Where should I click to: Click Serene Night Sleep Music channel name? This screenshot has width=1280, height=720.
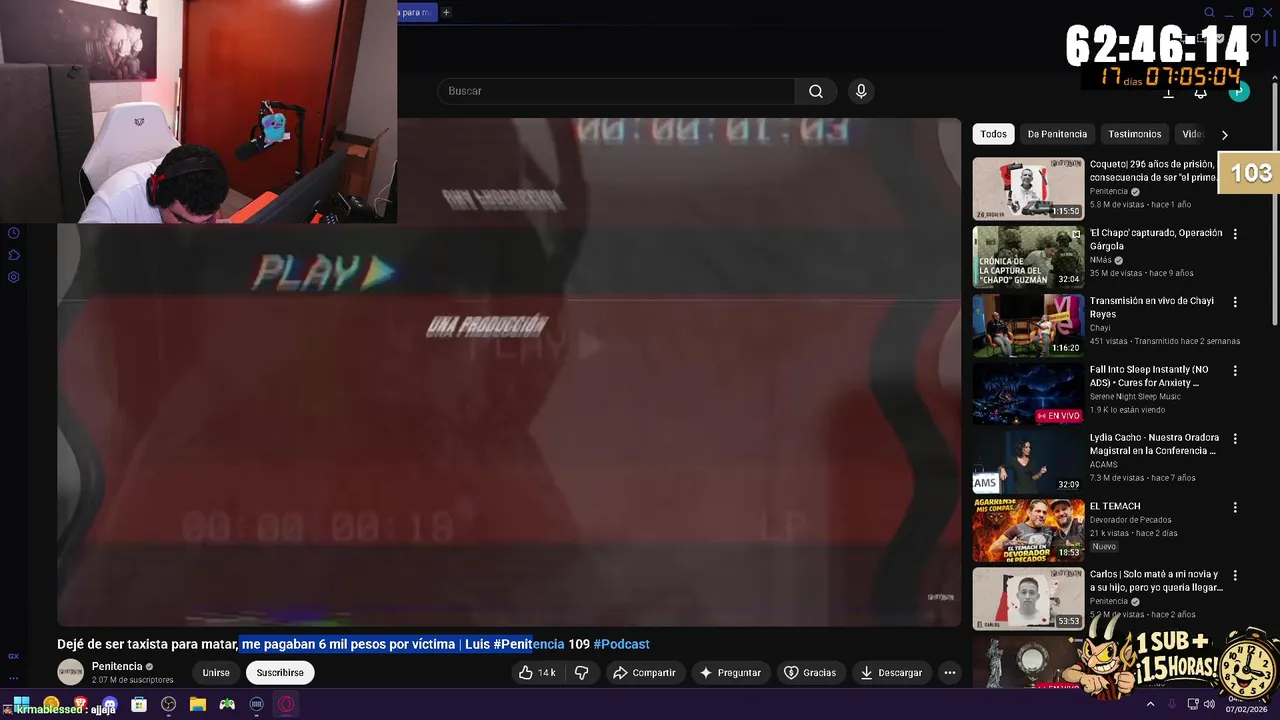[x=1135, y=396]
